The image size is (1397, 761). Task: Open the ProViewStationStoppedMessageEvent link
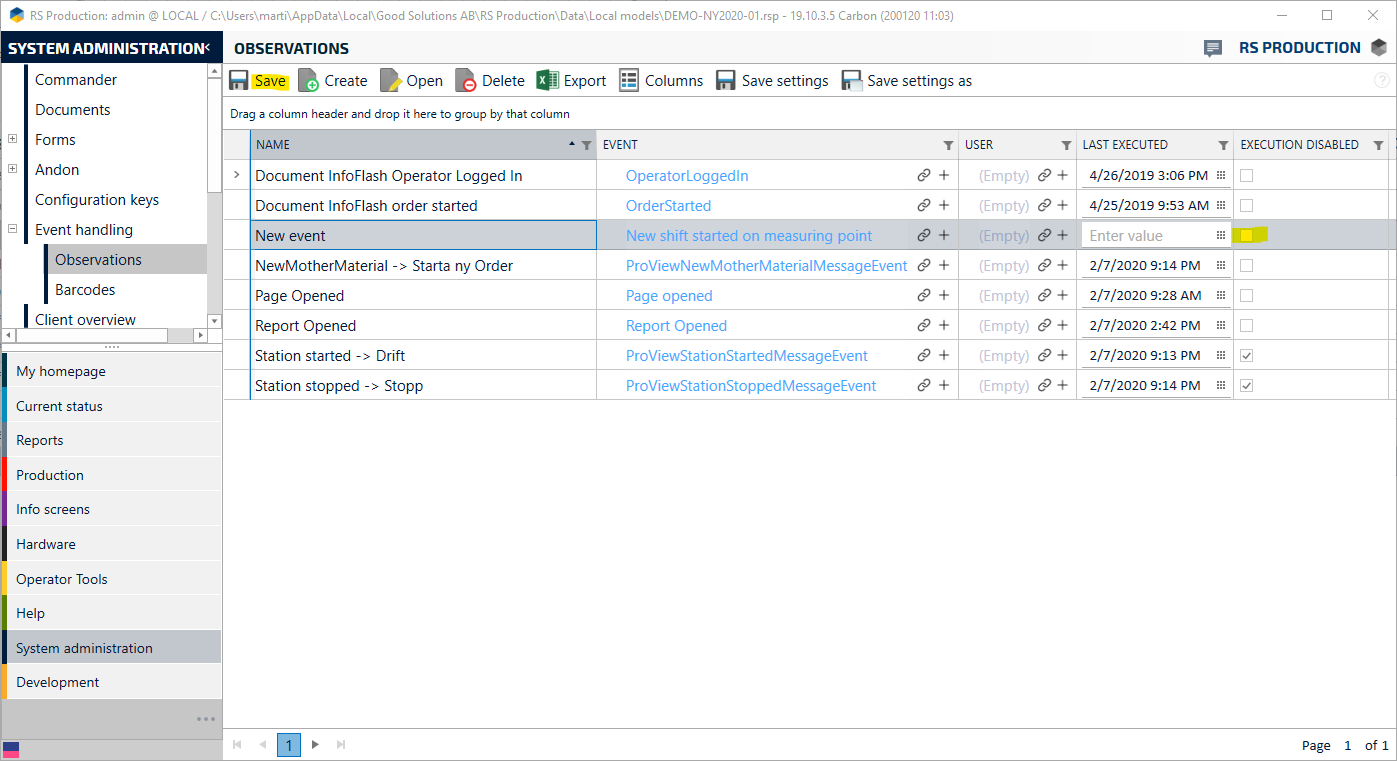tap(750, 386)
